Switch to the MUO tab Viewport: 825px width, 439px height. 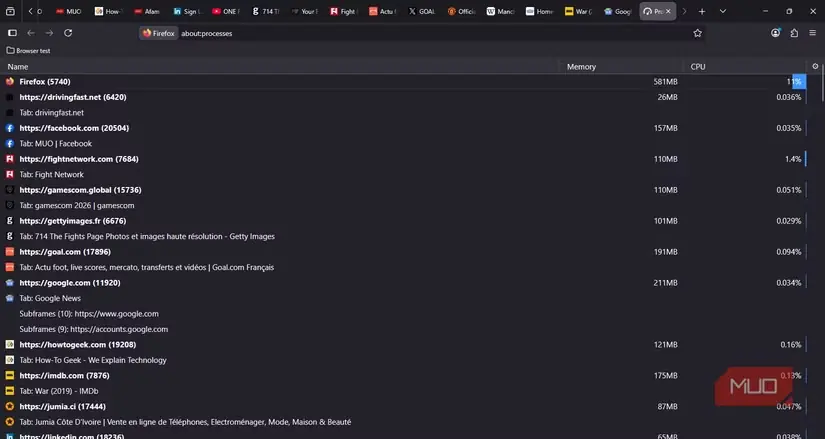(69, 11)
